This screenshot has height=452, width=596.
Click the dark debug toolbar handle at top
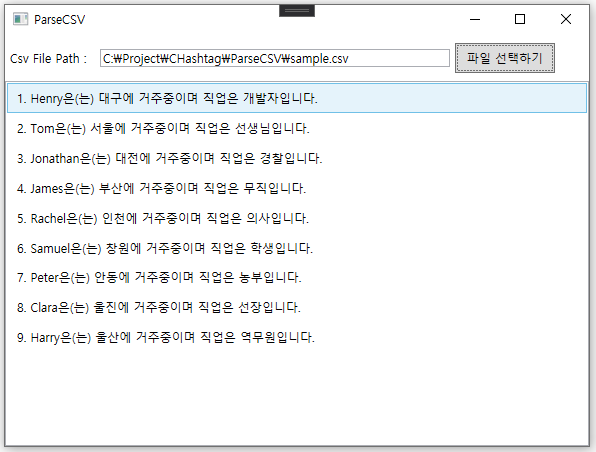click(297, 11)
